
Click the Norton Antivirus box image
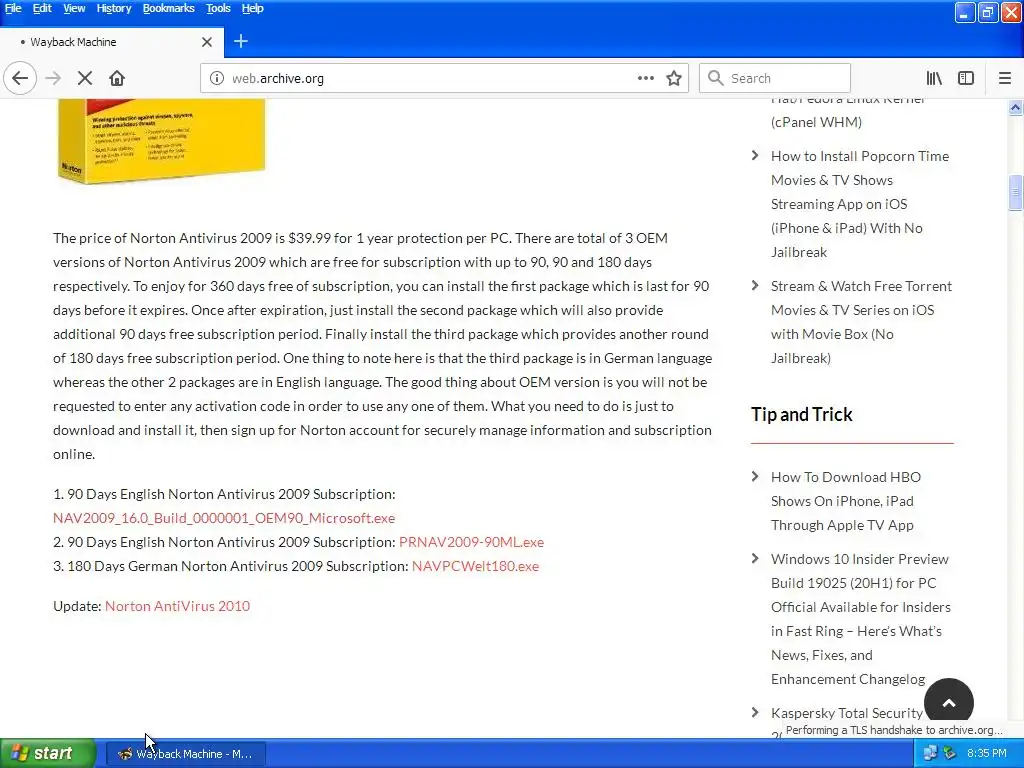click(162, 141)
